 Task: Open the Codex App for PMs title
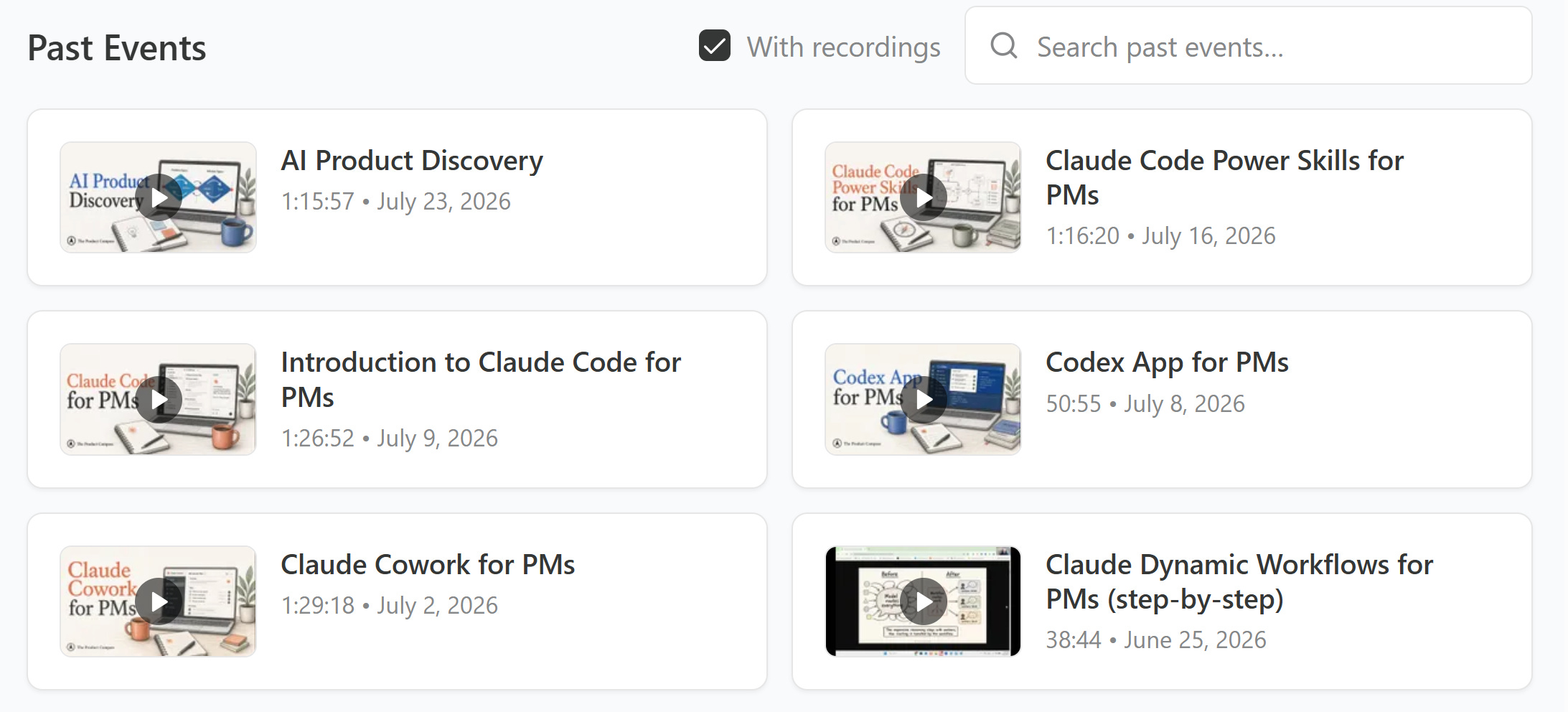click(1167, 363)
